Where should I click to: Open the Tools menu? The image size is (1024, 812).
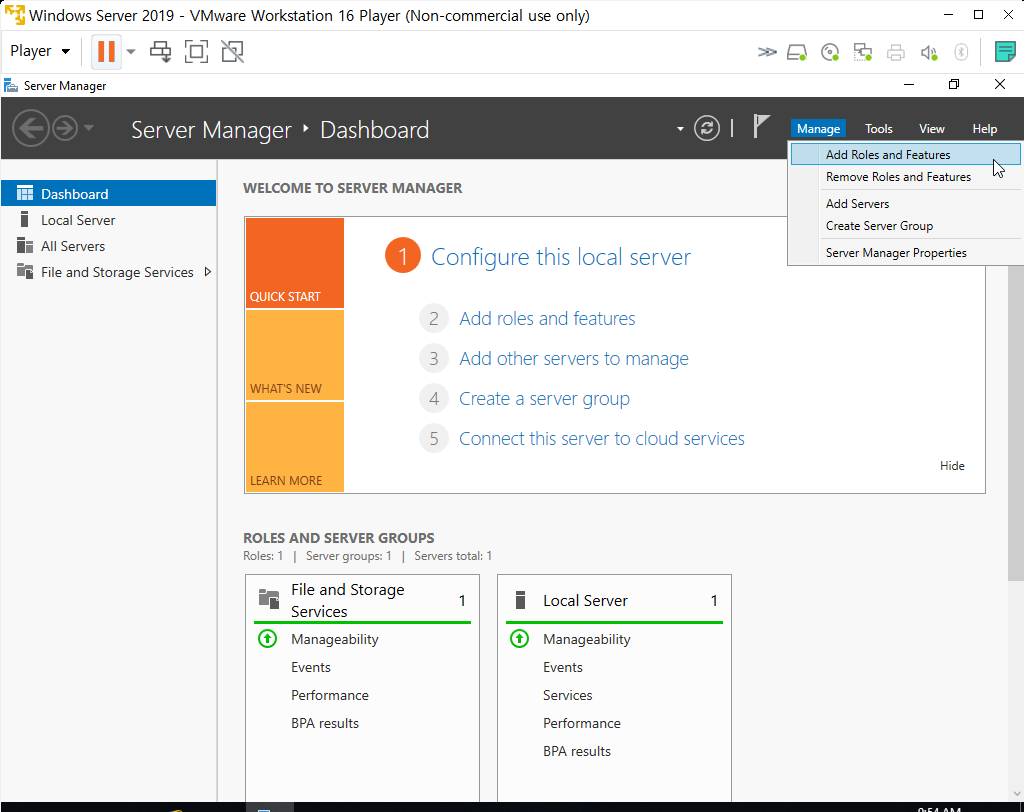pos(878,129)
